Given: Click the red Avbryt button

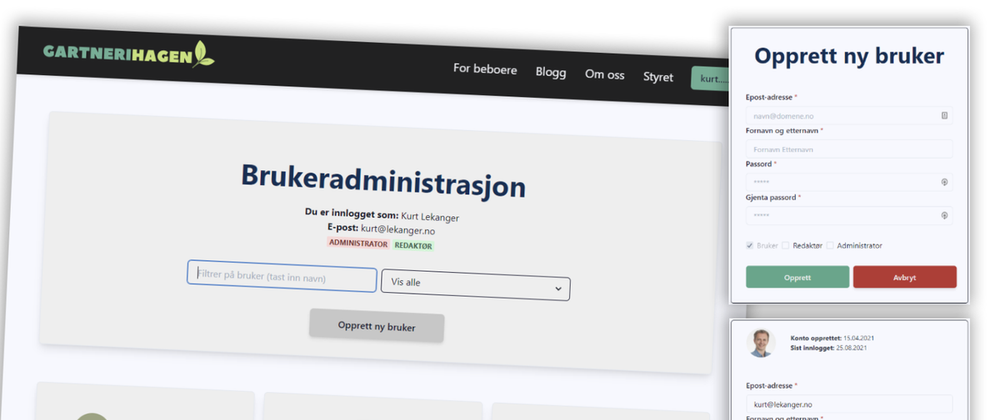Looking at the screenshot, I should click(904, 277).
